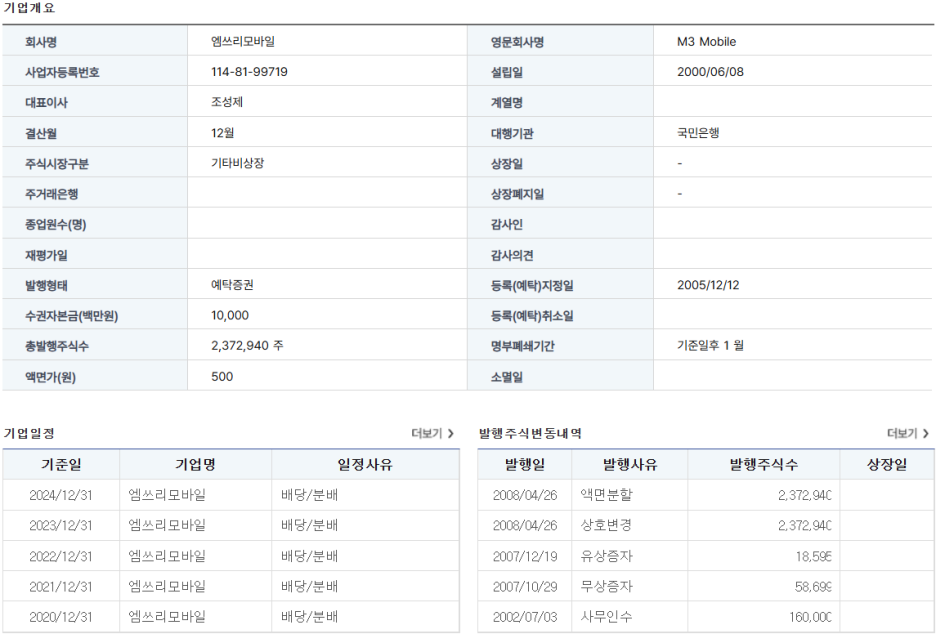This screenshot has height=634, width=936.
Task: Click 발행일 column header
Action: [525, 464]
